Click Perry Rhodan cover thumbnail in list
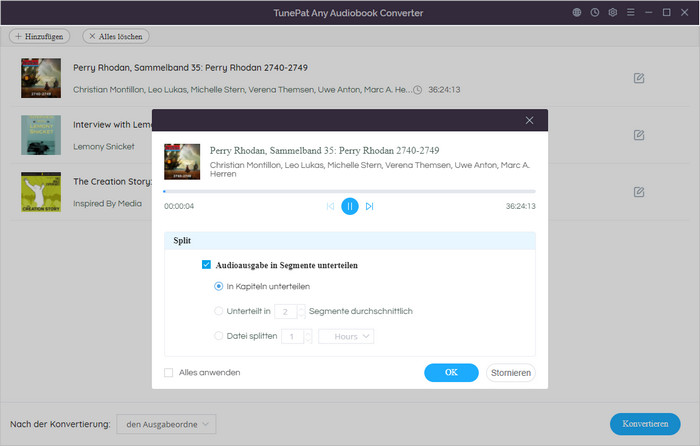 coord(41,78)
